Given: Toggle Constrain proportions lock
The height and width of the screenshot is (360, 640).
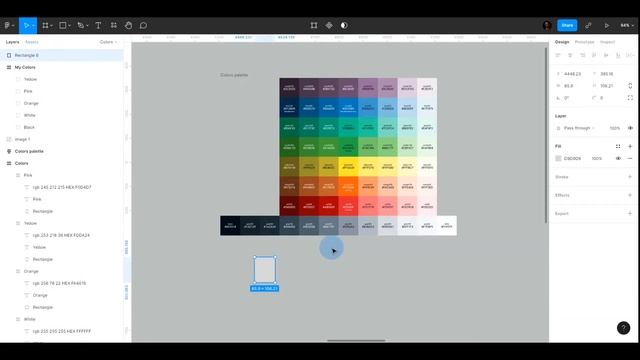Looking at the screenshot, I should (630, 86).
